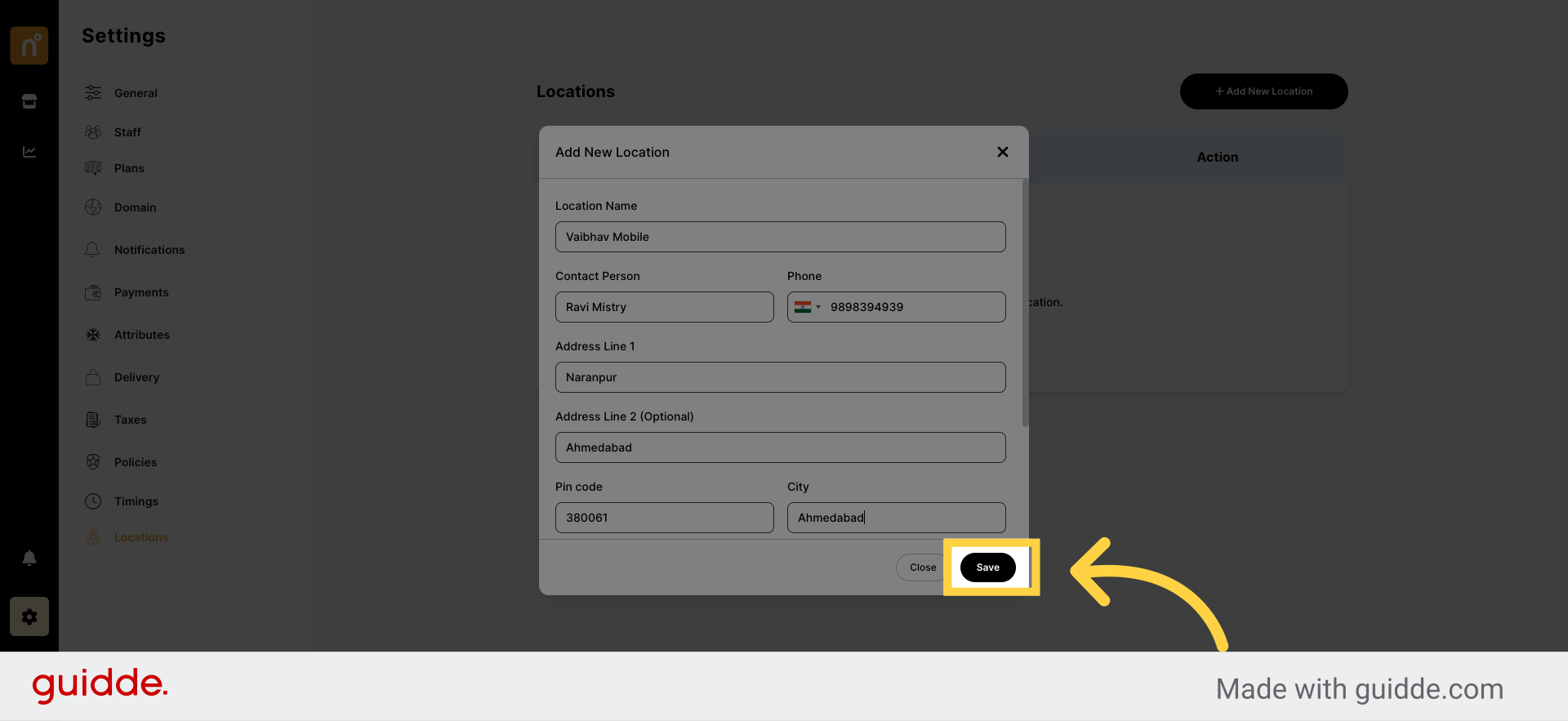Click the Add New Location dialog title

(x=612, y=152)
